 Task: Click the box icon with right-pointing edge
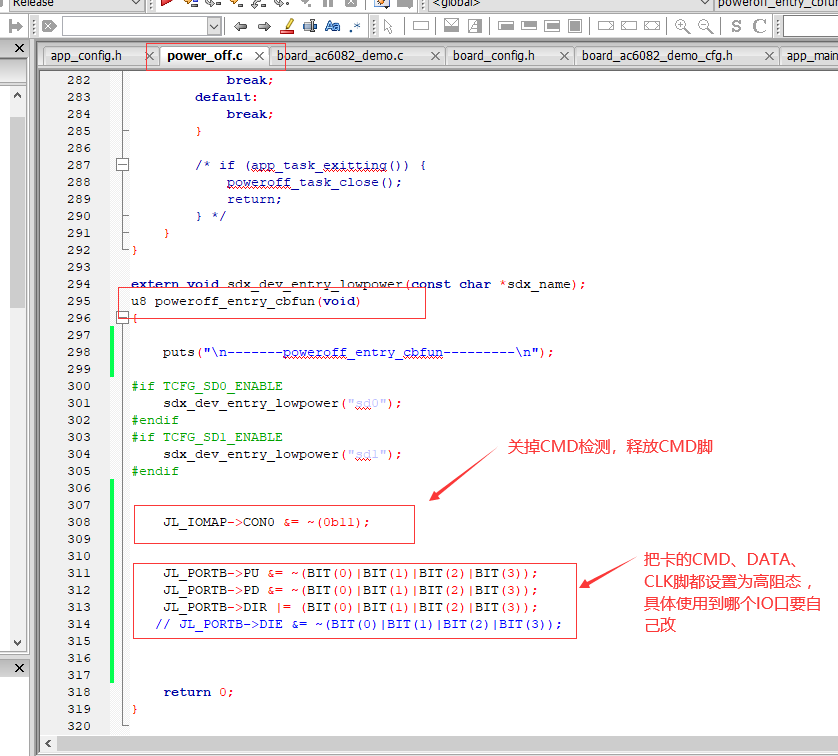[606, 26]
